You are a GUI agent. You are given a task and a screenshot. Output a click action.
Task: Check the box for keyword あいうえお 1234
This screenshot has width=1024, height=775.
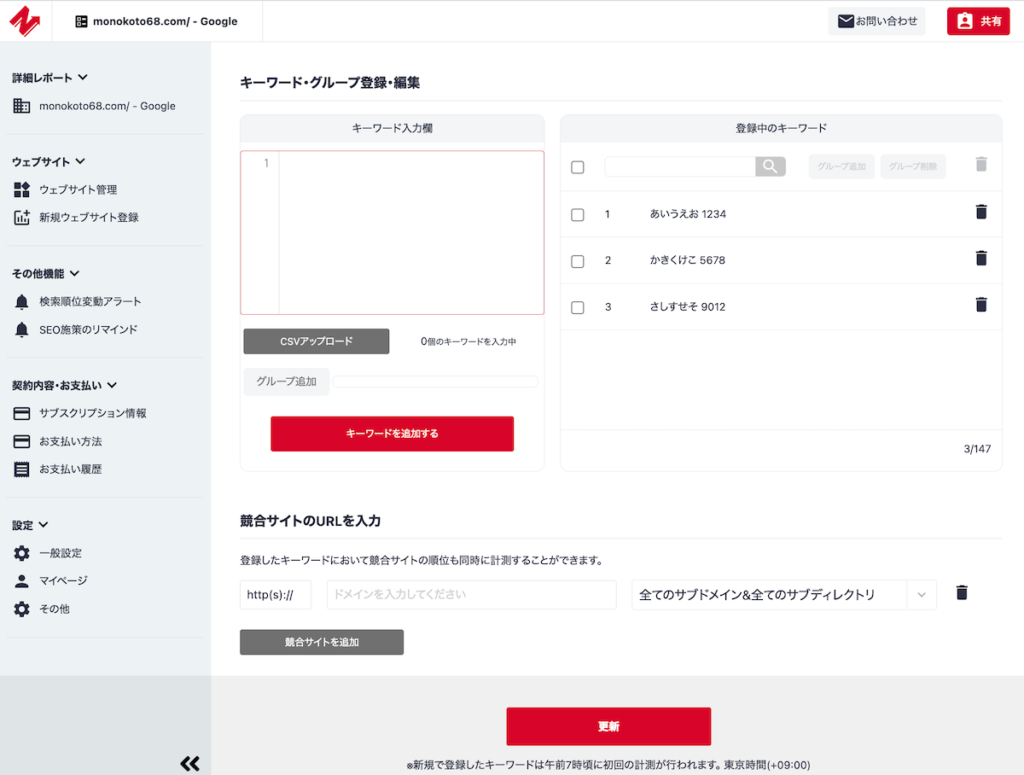pos(577,214)
